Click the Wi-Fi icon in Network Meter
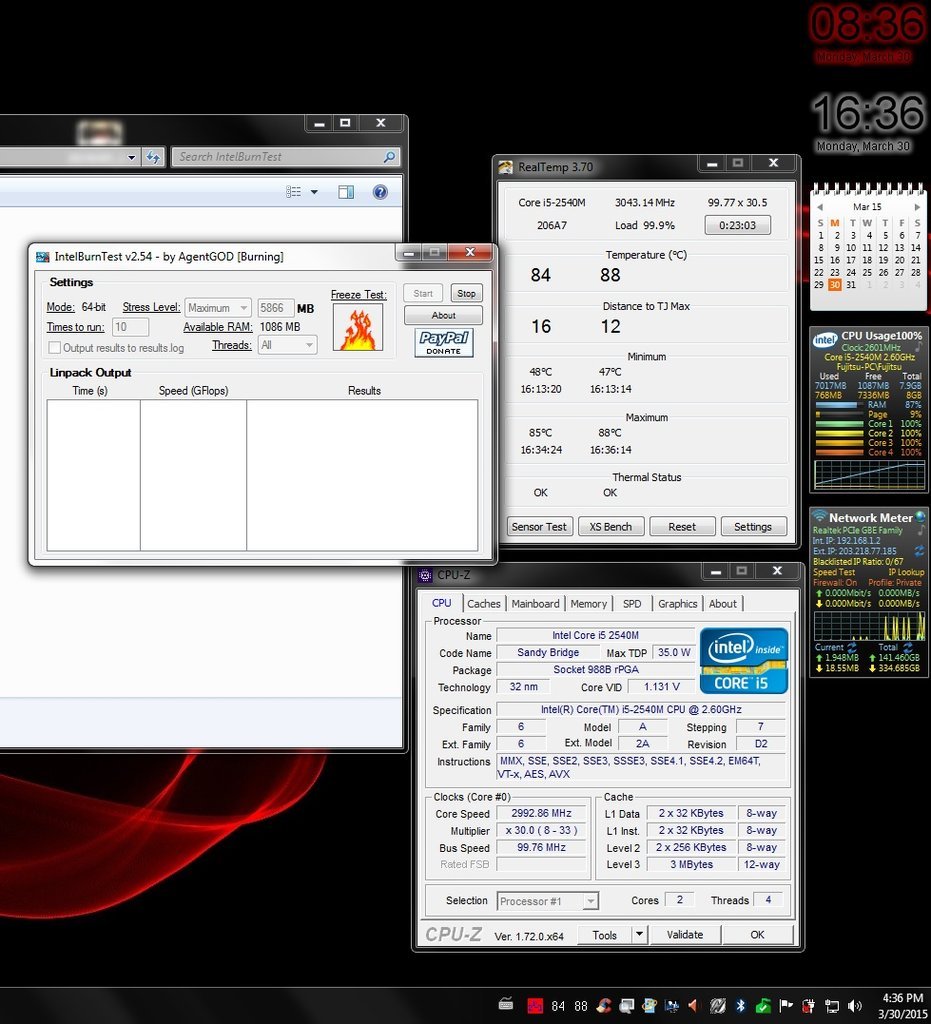The image size is (931, 1024). [820, 517]
